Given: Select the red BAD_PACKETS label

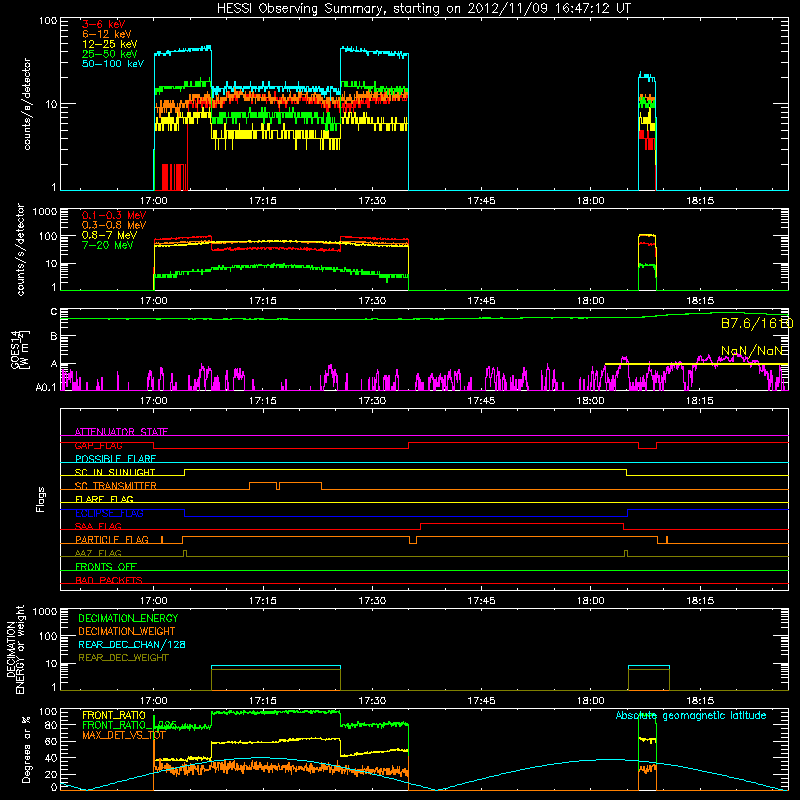Looking at the screenshot, I should point(109,580).
